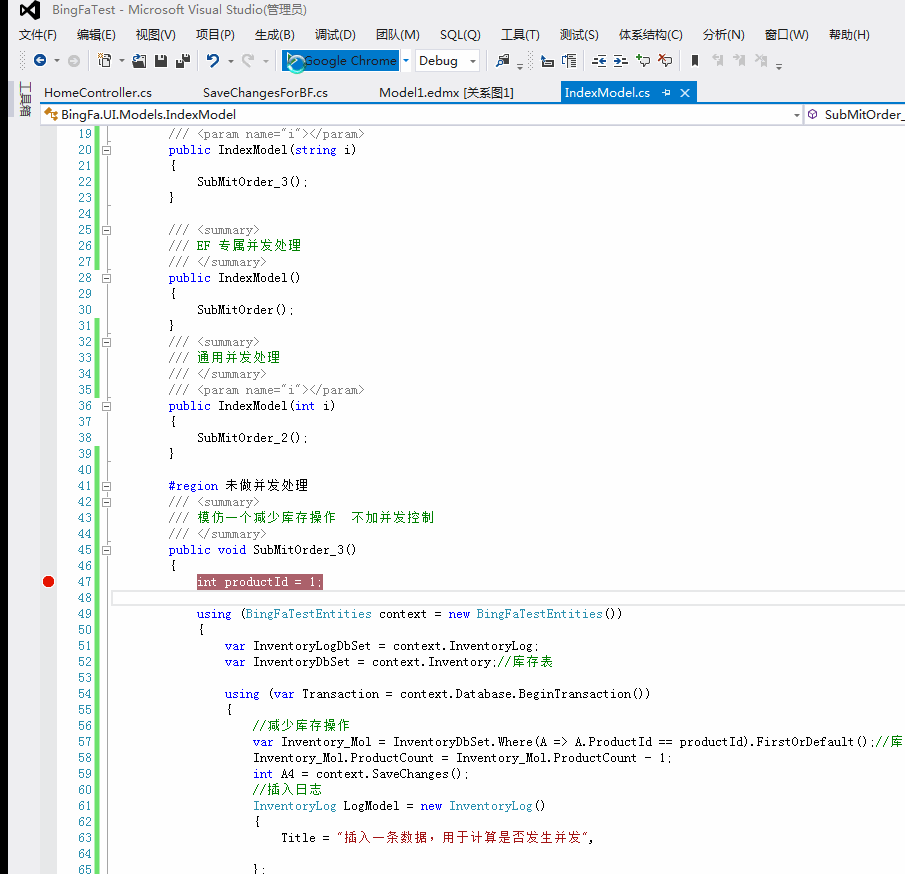Expand the browser selection arrow beside Google Chrome
This screenshot has height=874, width=905.
[406, 61]
